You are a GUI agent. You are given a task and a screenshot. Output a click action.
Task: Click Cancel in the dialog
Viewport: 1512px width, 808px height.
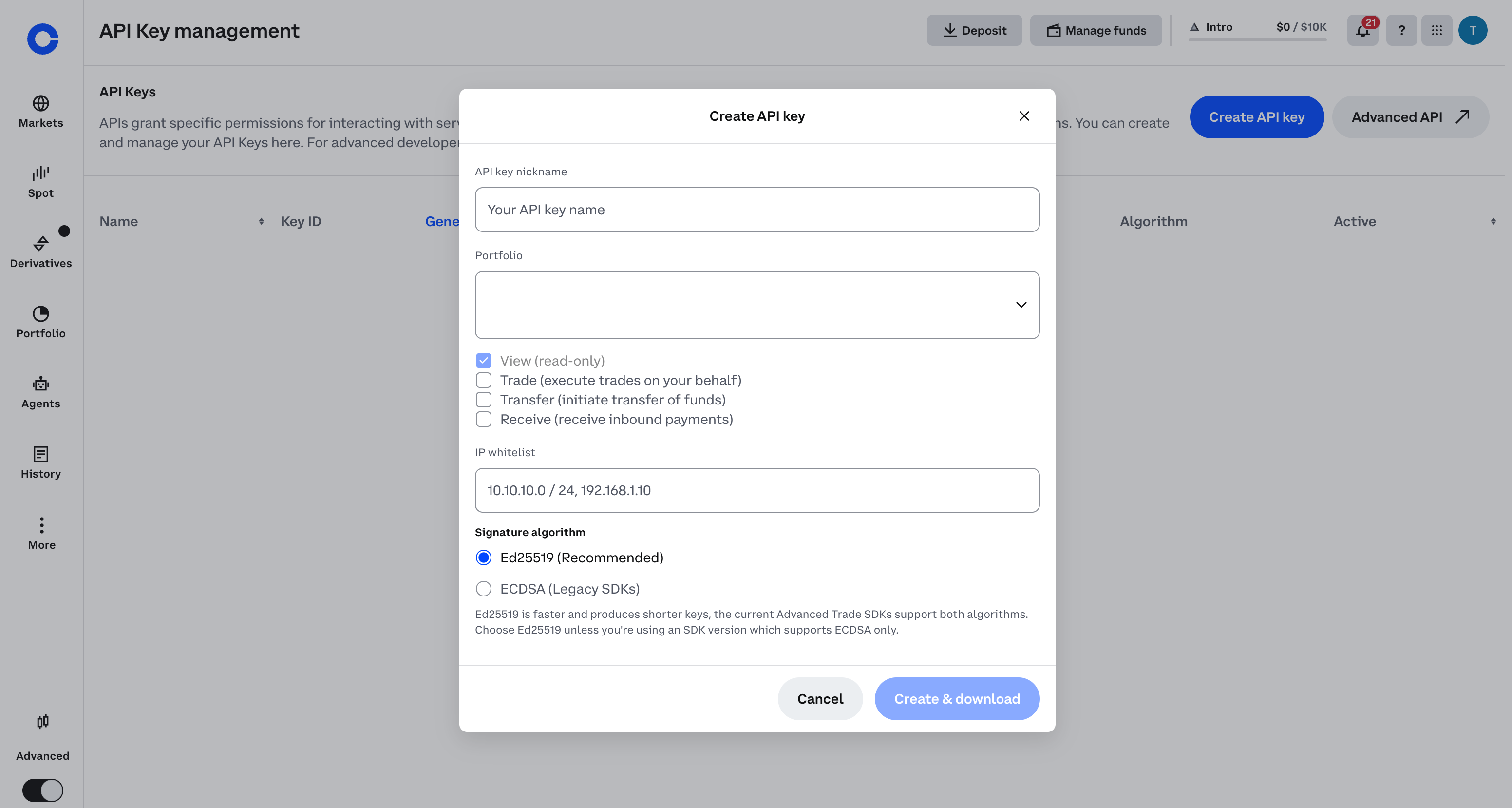(x=820, y=699)
